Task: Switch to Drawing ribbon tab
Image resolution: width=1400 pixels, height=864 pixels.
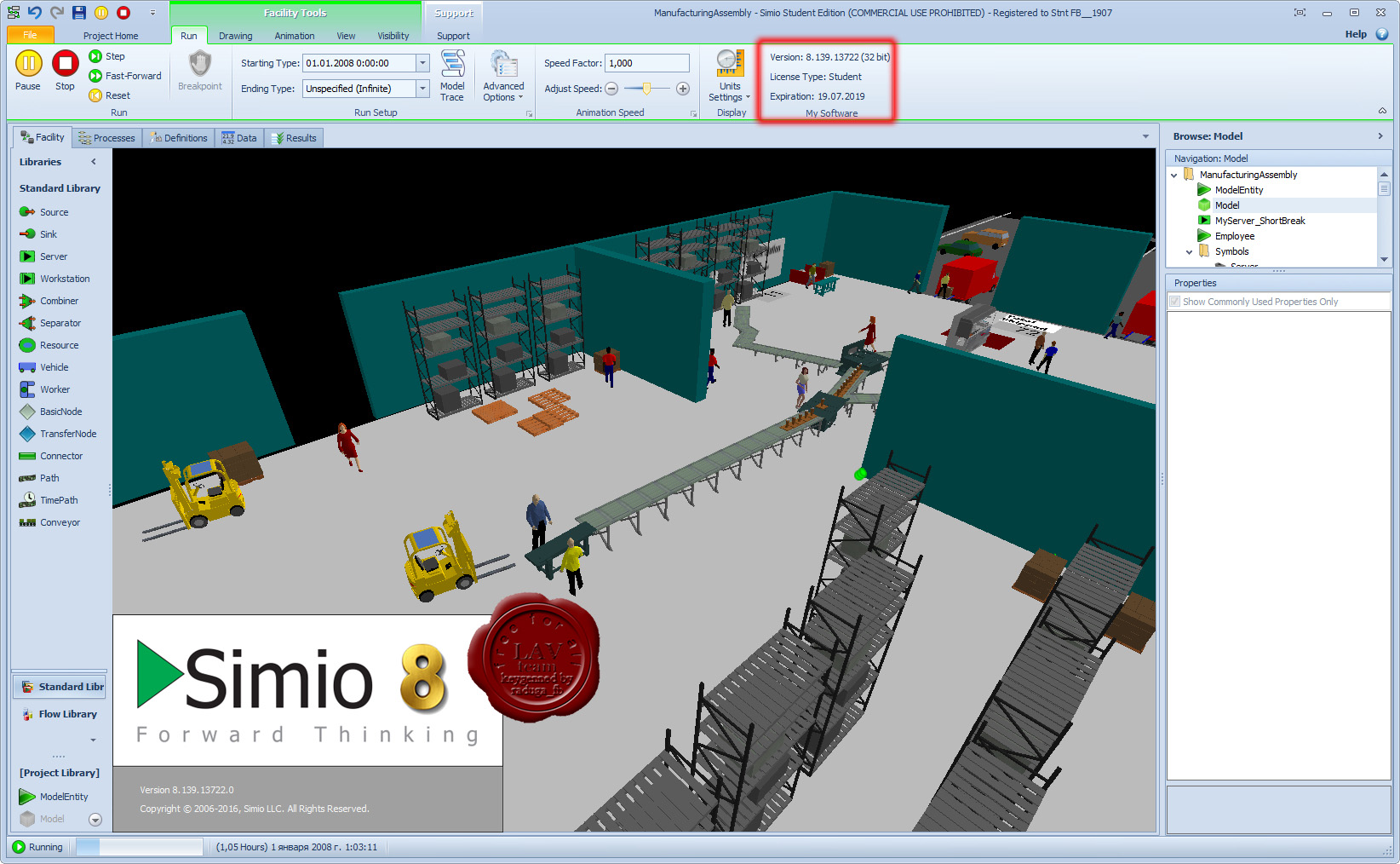Action: [236, 36]
